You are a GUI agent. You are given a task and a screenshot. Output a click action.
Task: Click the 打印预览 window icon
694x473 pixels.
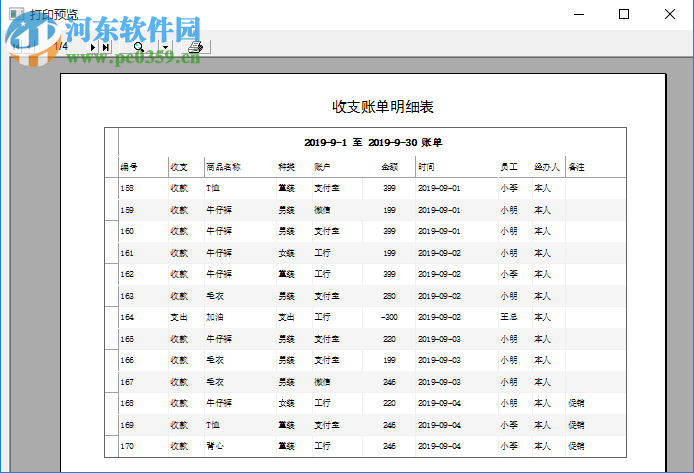[x=16, y=14]
